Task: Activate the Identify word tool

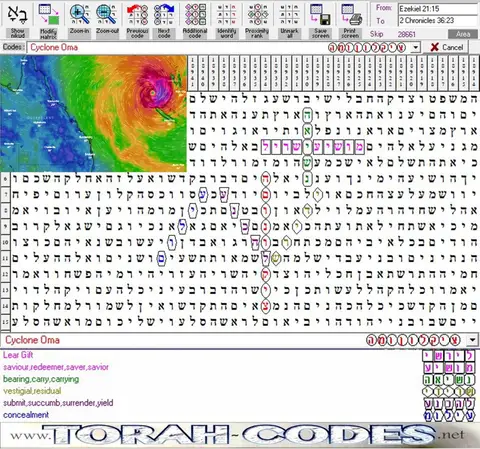Action: pyautogui.click(x=227, y=15)
